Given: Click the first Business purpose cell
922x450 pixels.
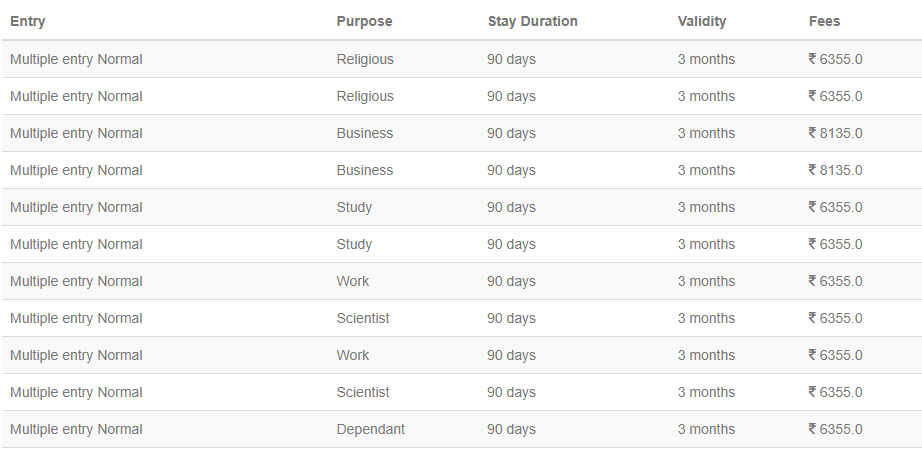Looking at the screenshot, I should pos(365,134).
